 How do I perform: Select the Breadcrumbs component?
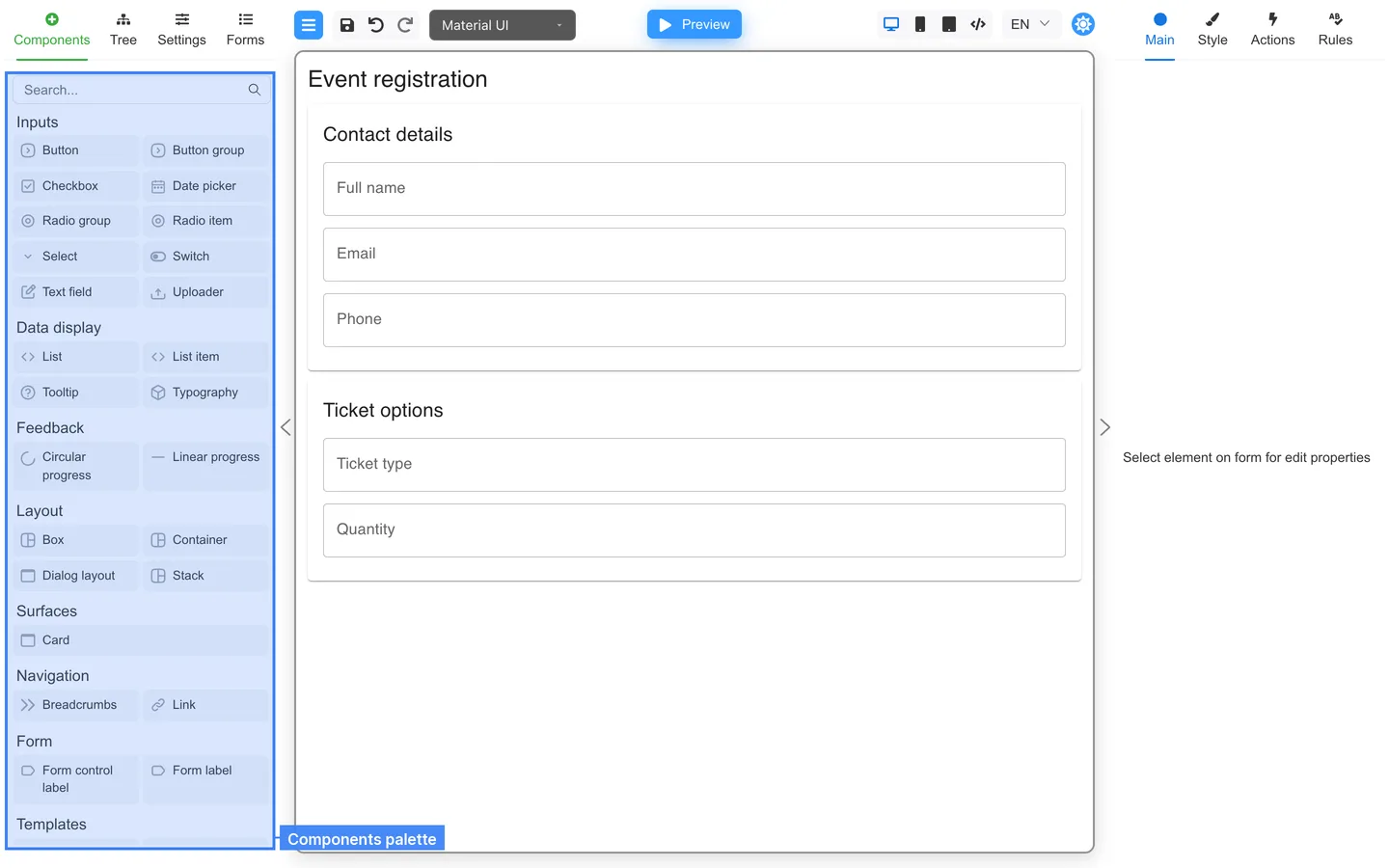point(75,705)
